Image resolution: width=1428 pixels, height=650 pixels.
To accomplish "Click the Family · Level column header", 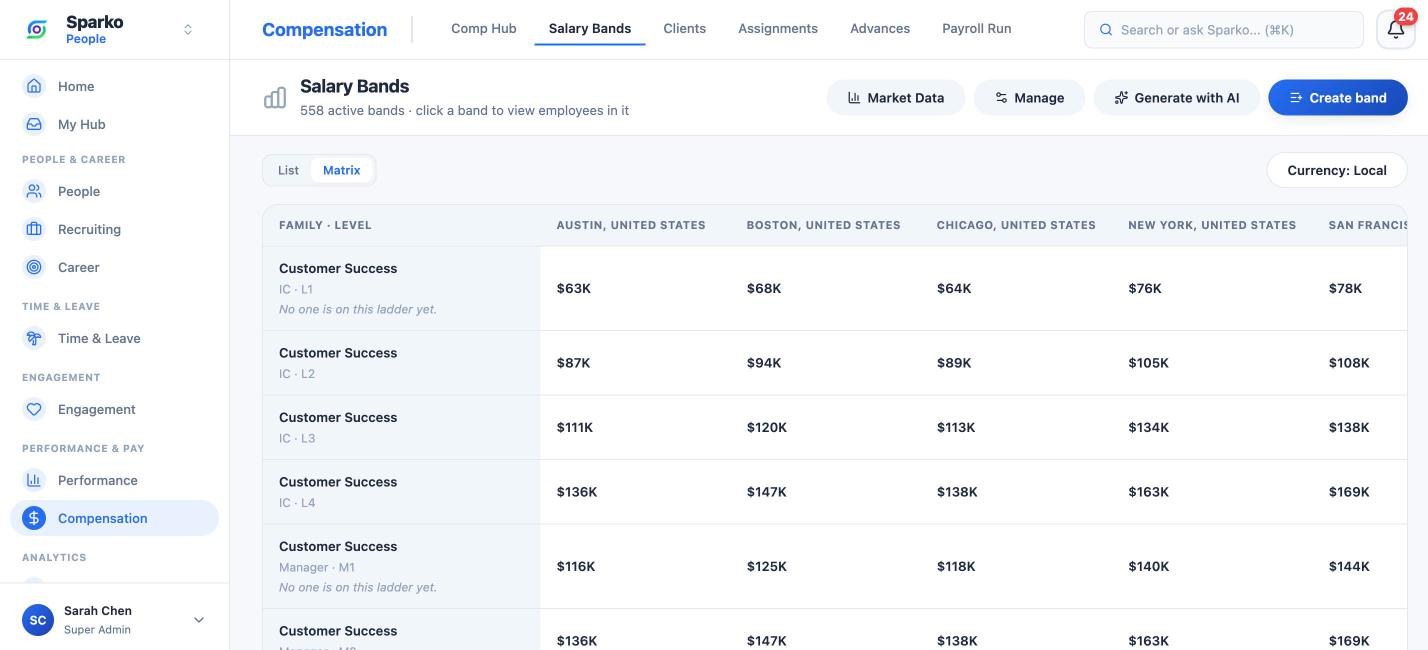I will (325, 225).
